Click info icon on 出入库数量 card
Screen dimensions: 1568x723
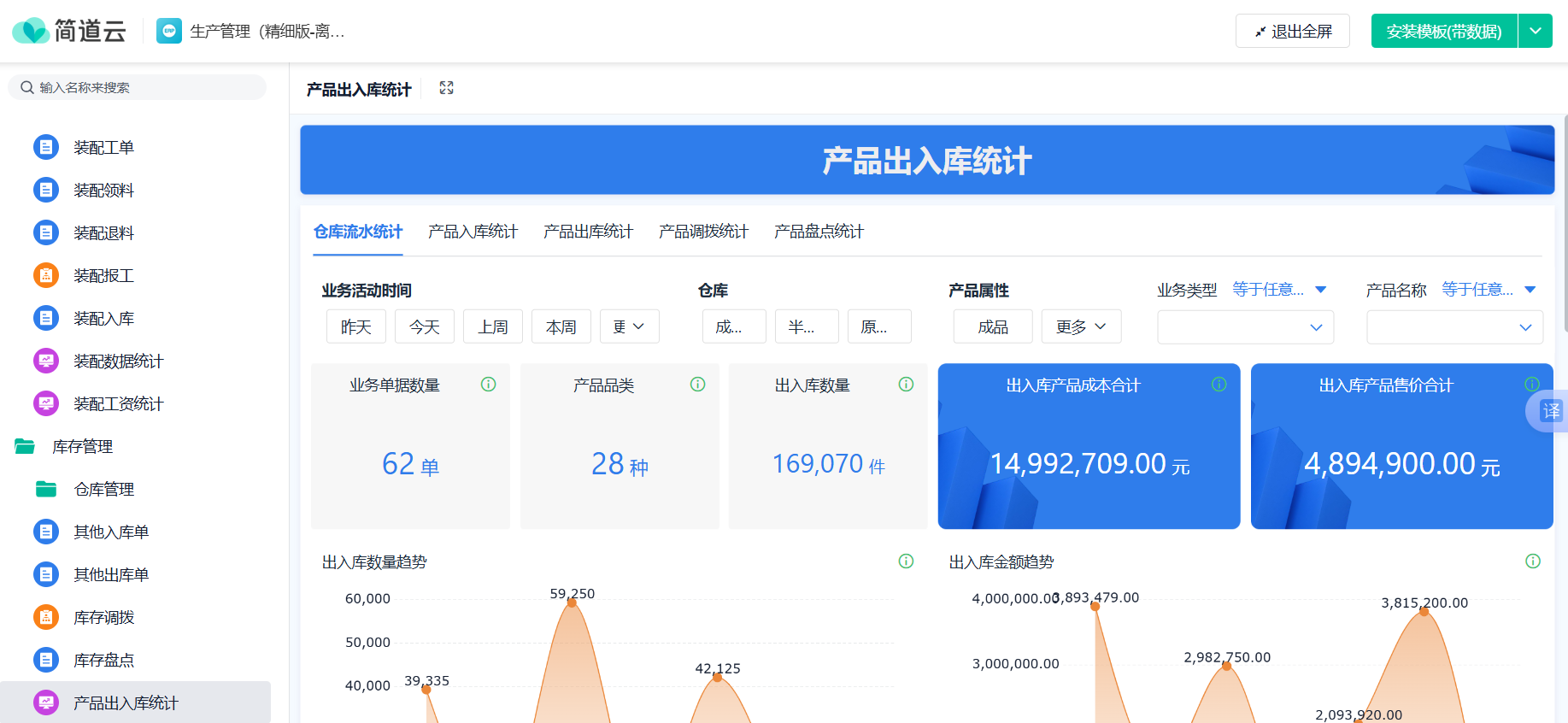click(x=907, y=385)
